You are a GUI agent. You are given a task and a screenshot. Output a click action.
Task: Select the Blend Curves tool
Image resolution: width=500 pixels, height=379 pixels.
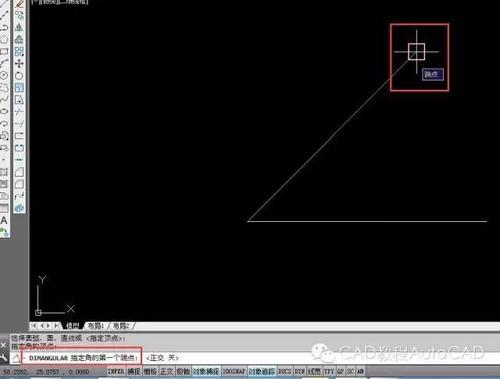pyautogui.click(x=19, y=196)
